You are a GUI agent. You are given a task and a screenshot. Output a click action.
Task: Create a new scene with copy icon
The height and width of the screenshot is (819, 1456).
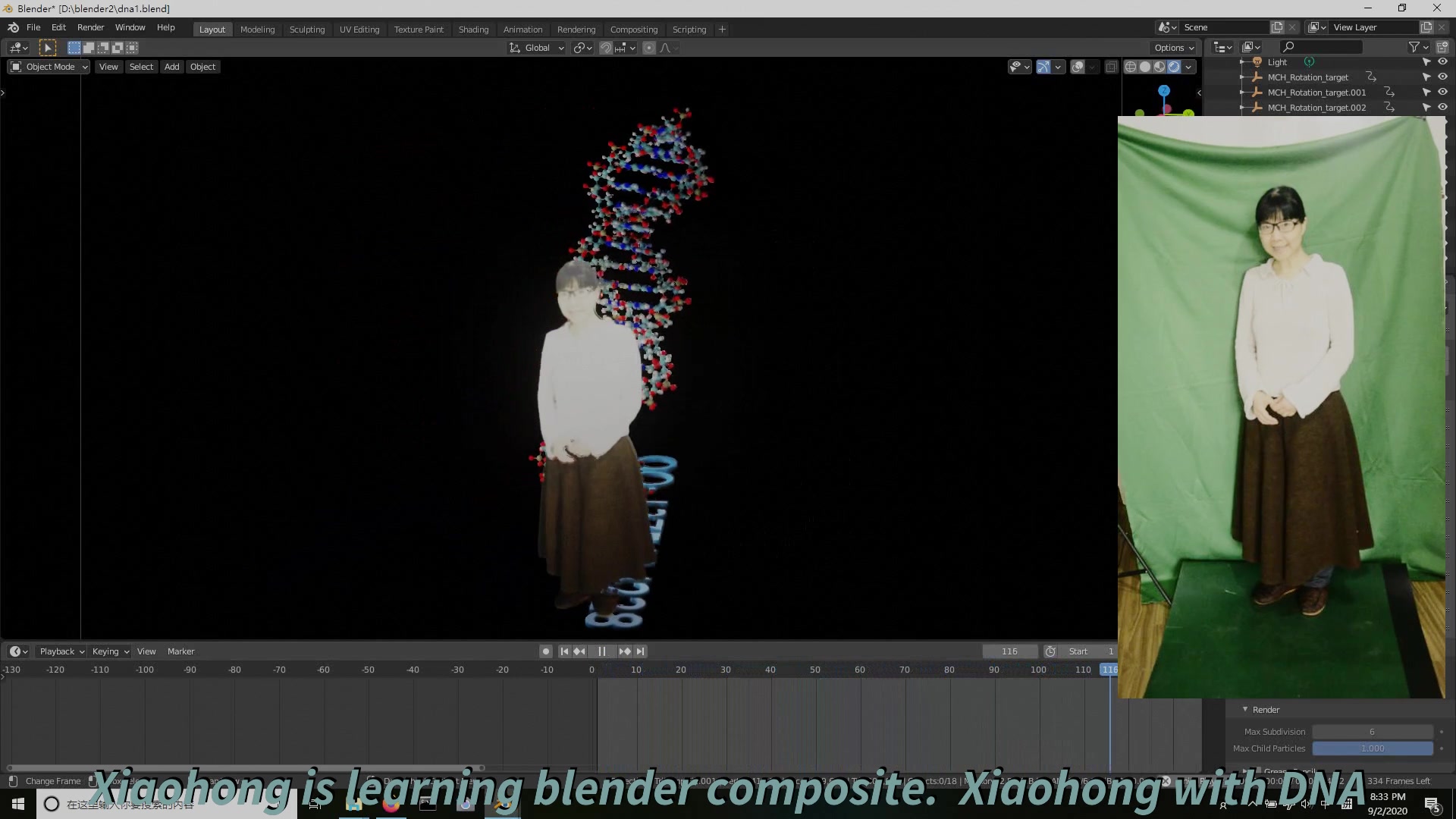[x=1277, y=27]
